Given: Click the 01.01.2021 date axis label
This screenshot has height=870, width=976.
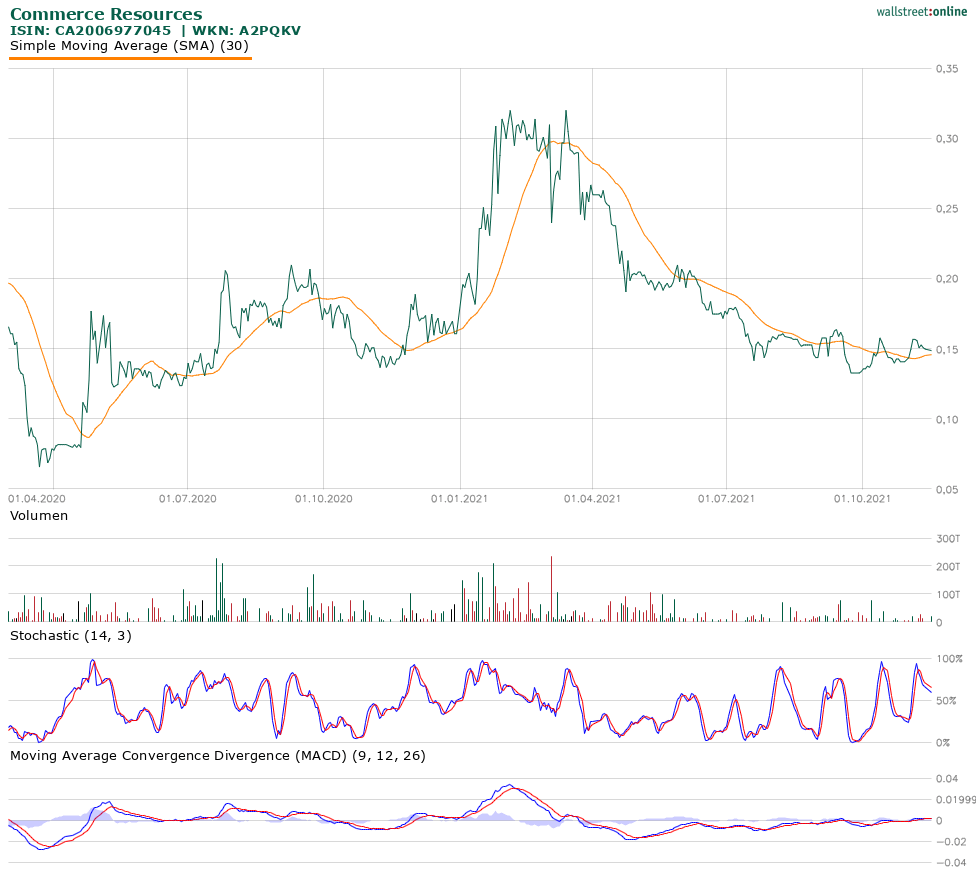Looking at the screenshot, I should point(459,499).
